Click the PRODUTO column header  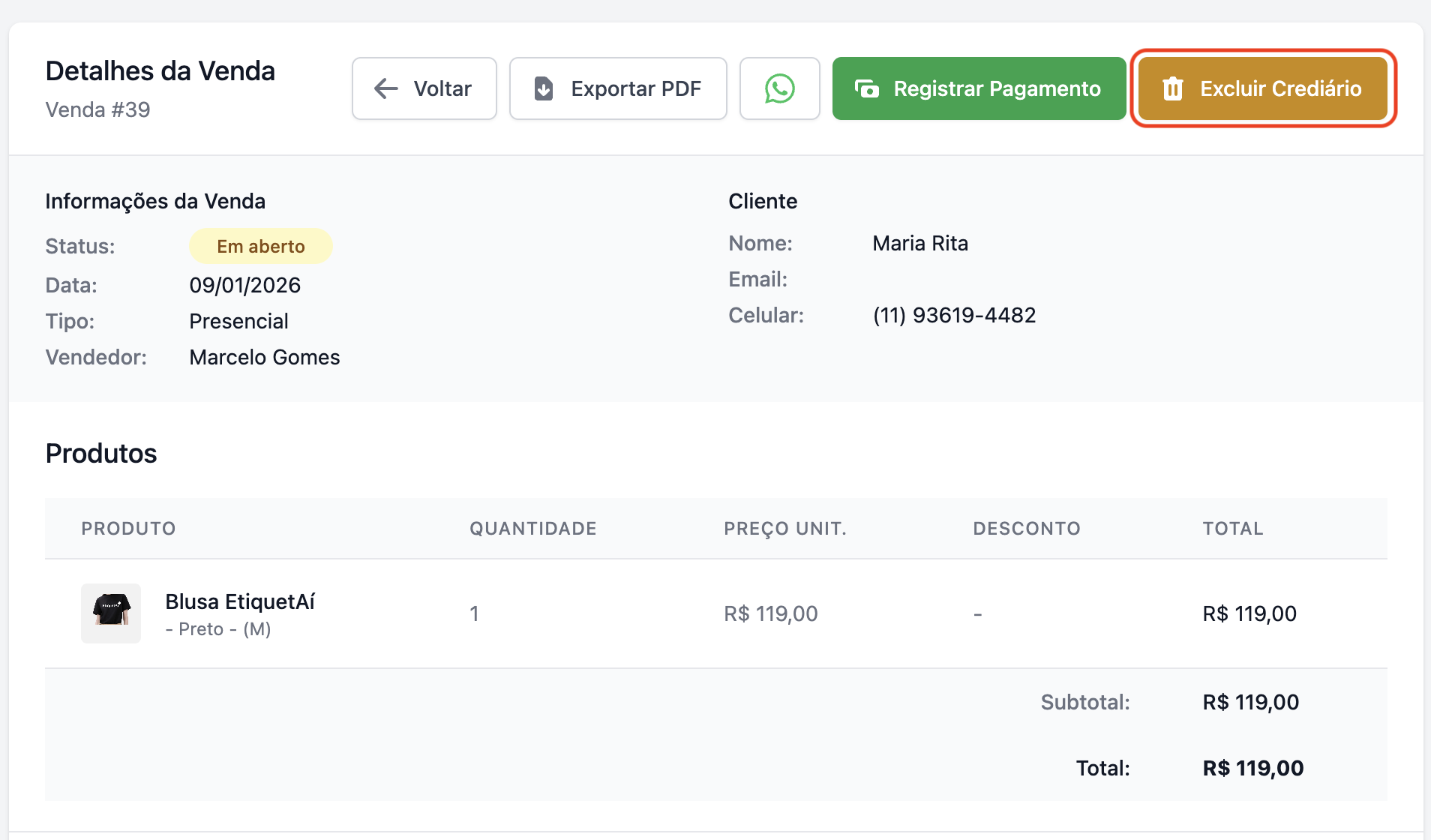[128, 529]
